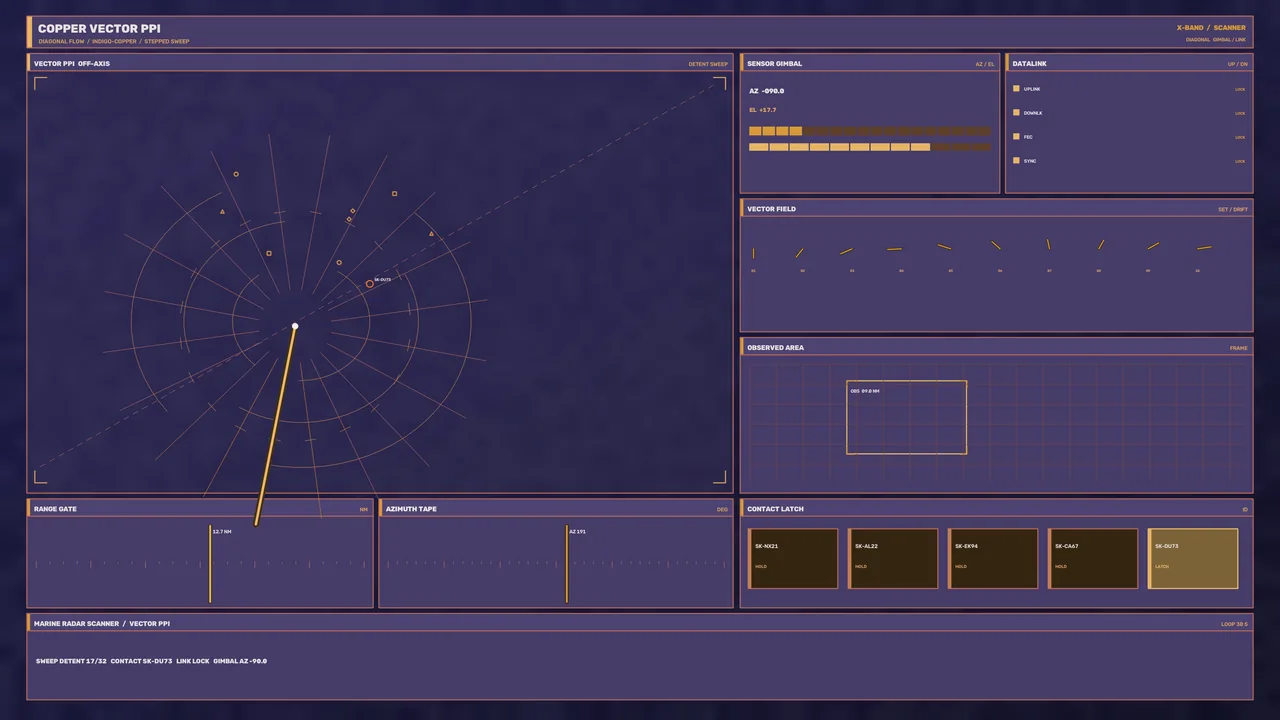Image resolution: width=1280 pixels, height=720 pixels.
Task: Select vector field glyph 08
Action: [x=1101, y=244]
